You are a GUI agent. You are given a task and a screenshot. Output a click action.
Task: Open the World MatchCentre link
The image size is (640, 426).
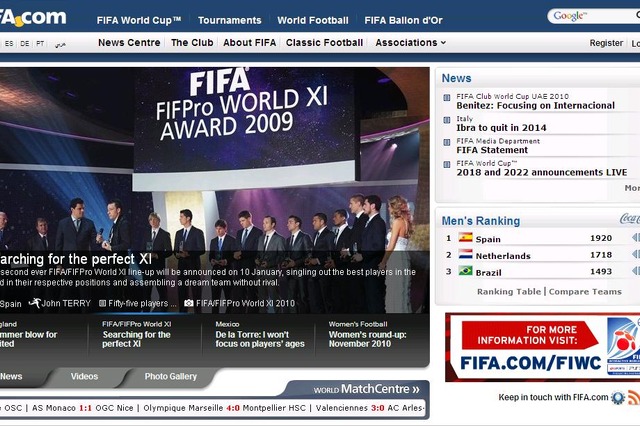tap(366, 389)
